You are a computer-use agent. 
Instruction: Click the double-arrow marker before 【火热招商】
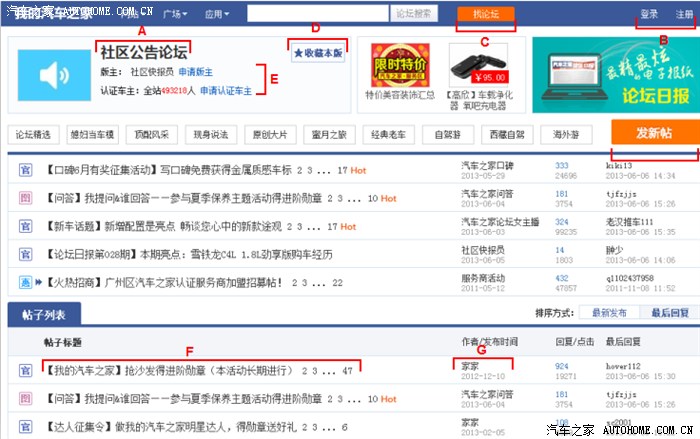coord(38,282)
